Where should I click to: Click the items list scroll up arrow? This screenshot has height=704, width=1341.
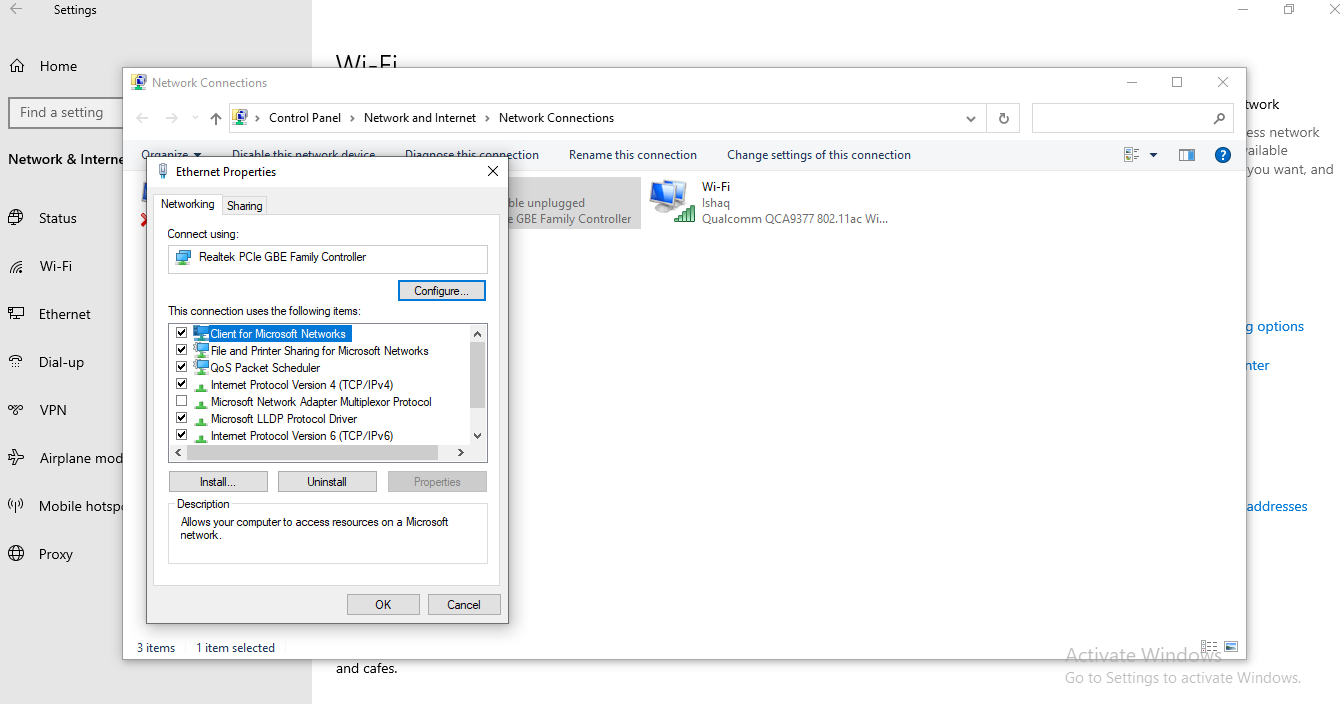477,334
